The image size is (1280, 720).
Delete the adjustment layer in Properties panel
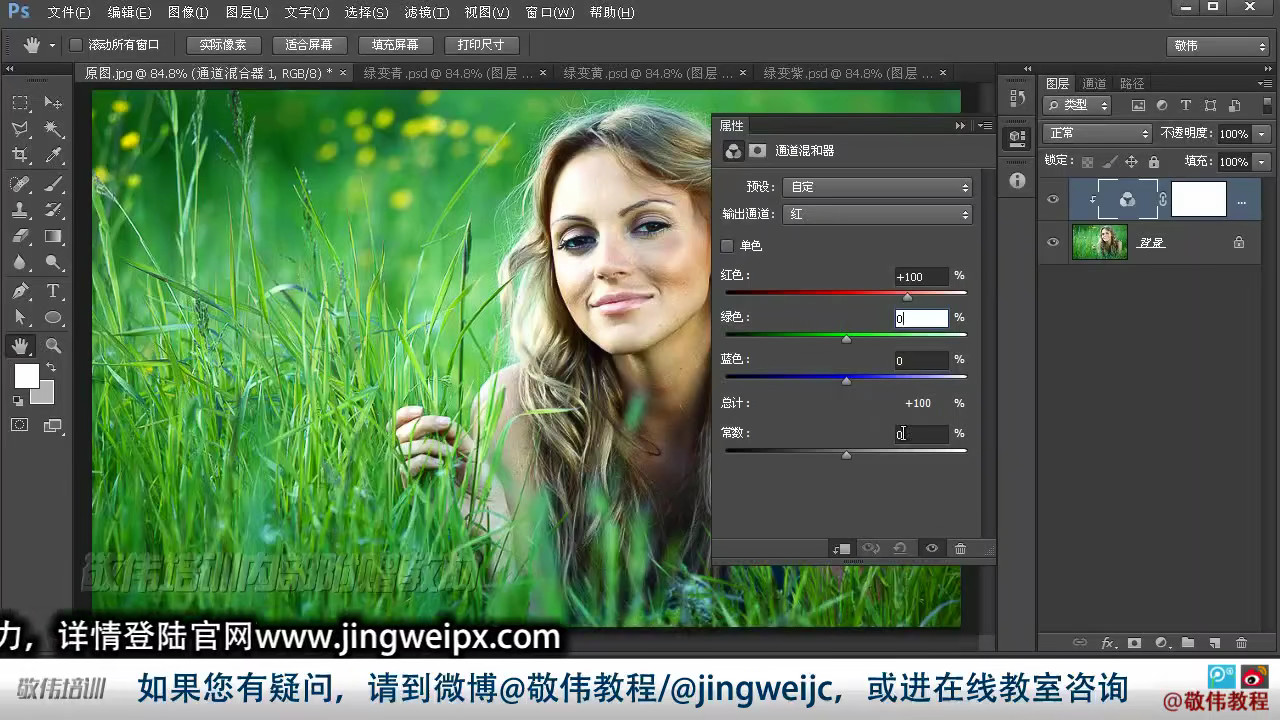960,549
